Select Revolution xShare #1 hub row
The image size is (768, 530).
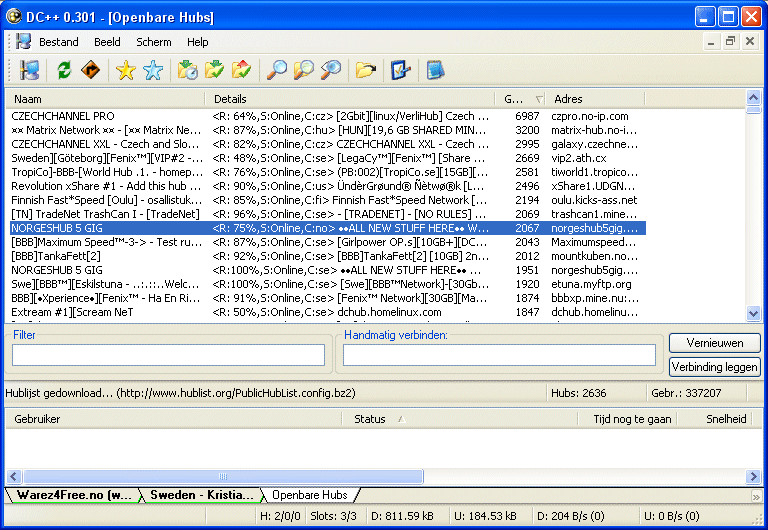[327, 186]
